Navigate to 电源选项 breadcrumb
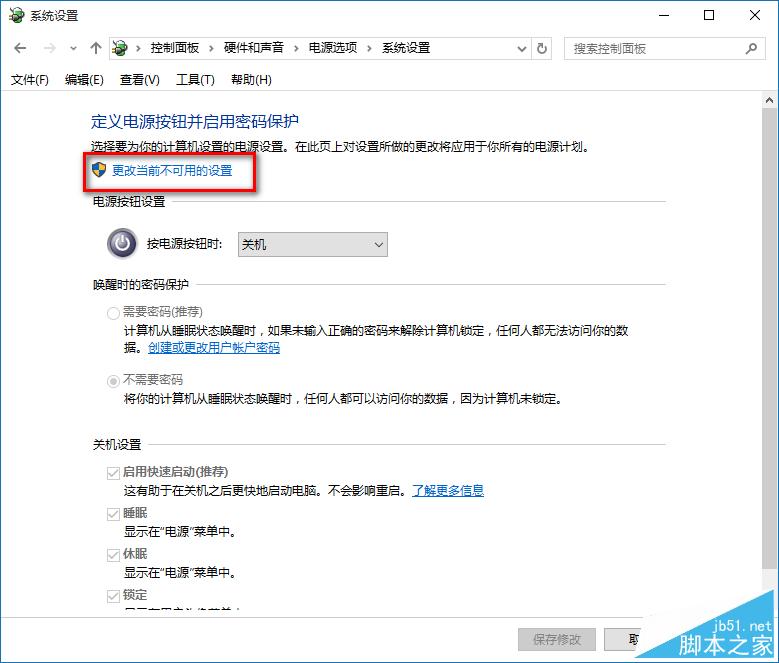The width and height of the screenshot is (779, 663). tap(333, 48)
